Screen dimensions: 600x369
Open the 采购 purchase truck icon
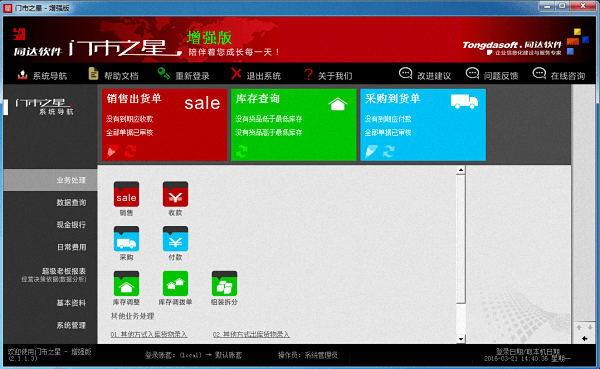click(126, 239)
